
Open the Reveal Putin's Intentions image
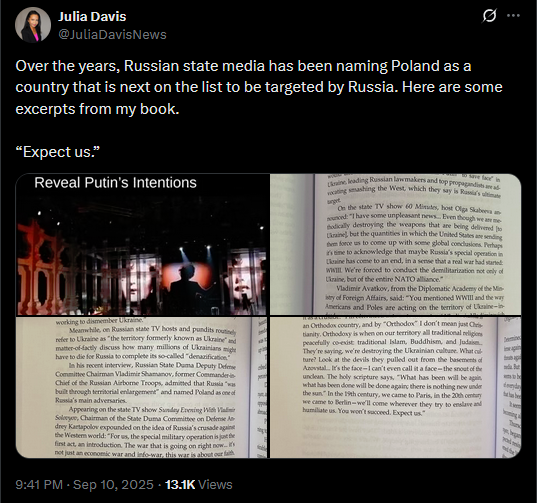pos(142,244)
